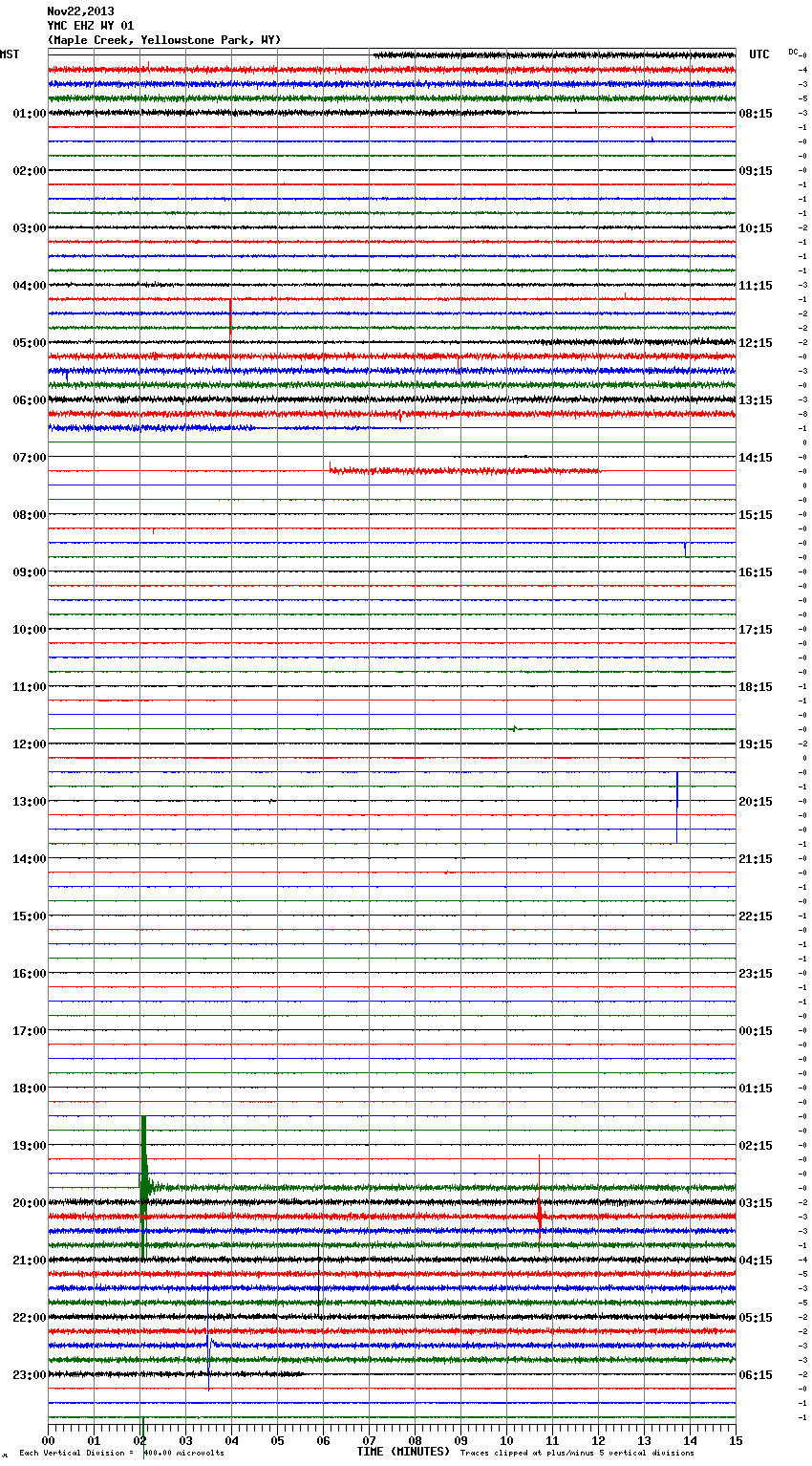Select the 03:00 MST row label

pos(30,228)
